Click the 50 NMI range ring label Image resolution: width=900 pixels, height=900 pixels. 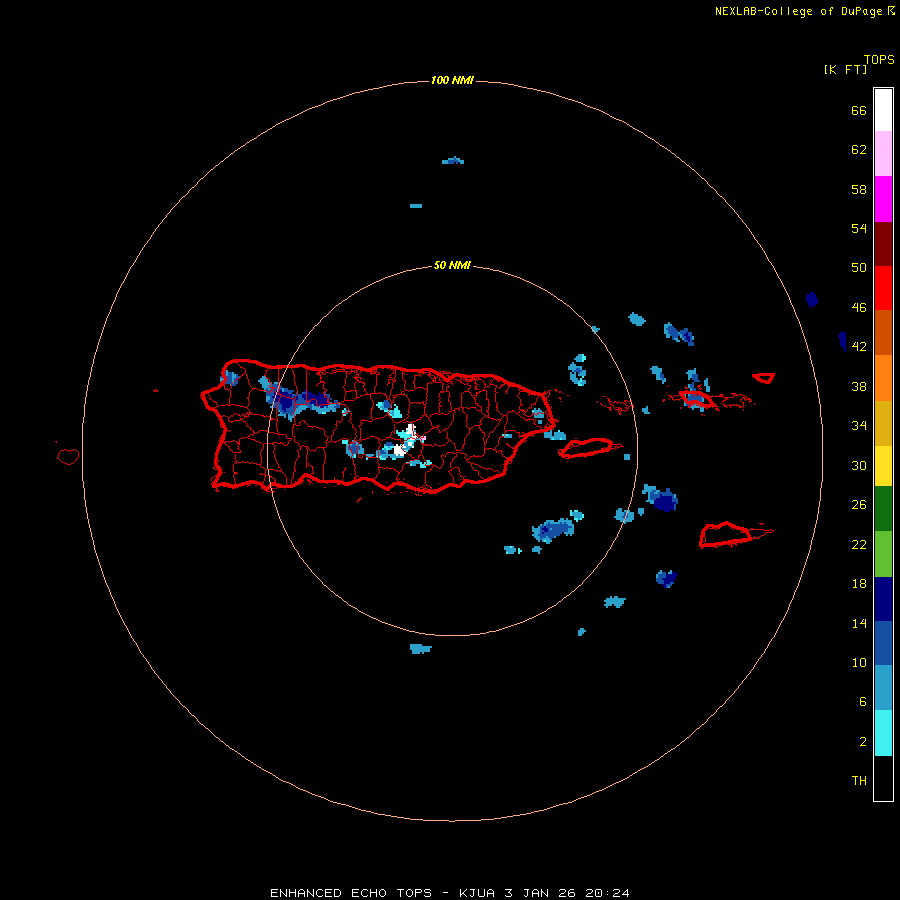click(x=452, y=265)
